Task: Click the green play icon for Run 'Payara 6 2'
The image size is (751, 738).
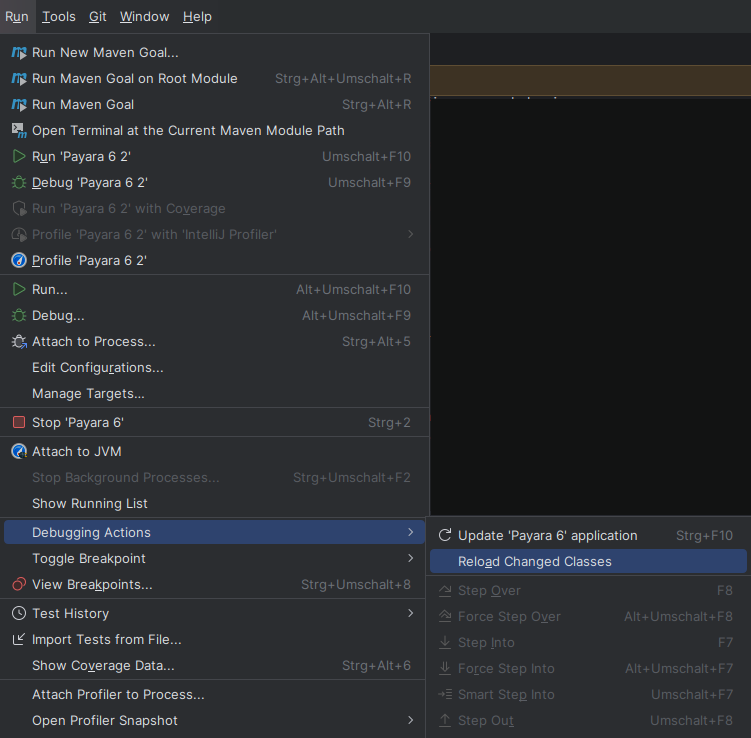Action: click(x=18, y=156)
